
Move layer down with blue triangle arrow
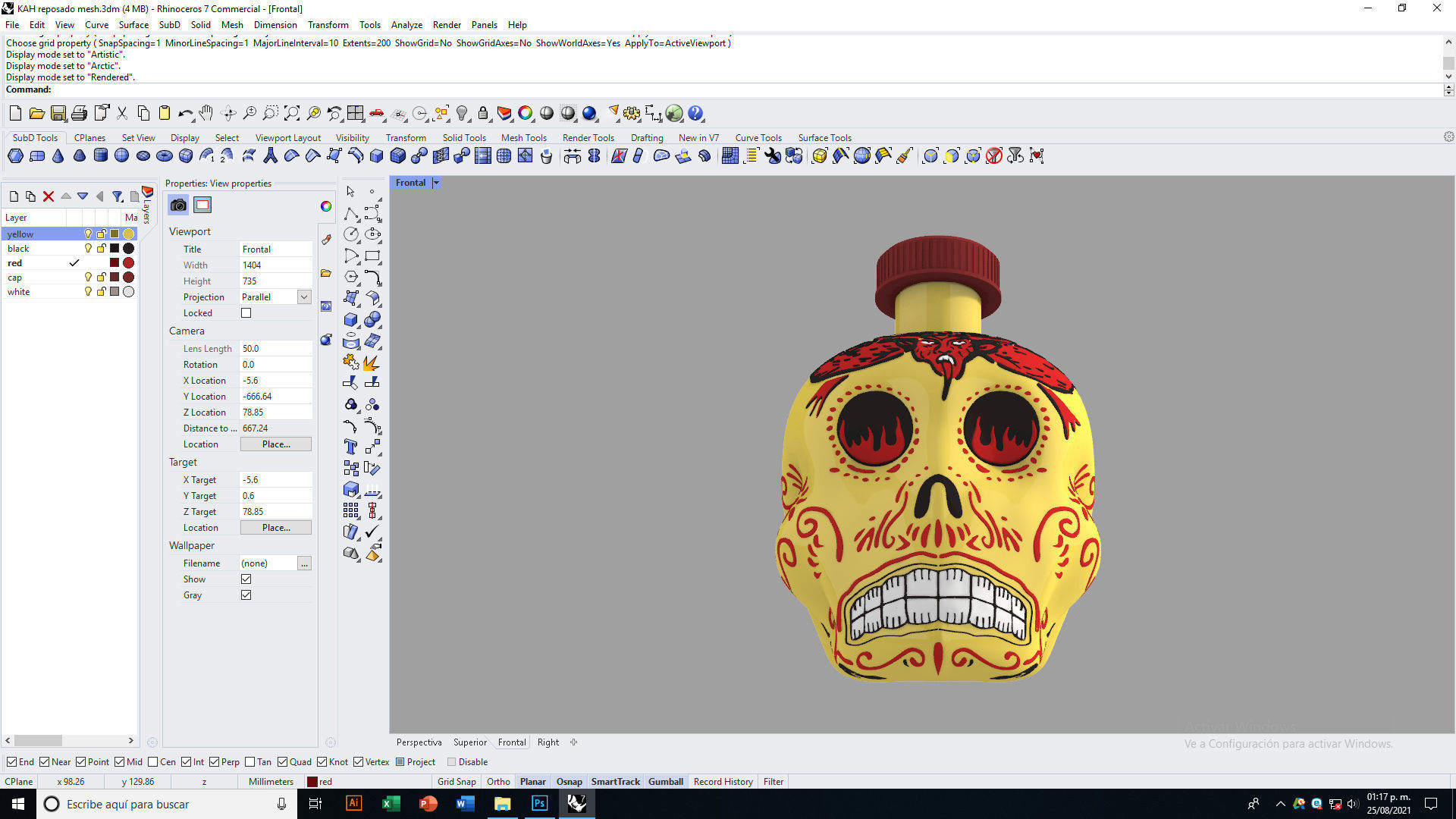[83, 196]
